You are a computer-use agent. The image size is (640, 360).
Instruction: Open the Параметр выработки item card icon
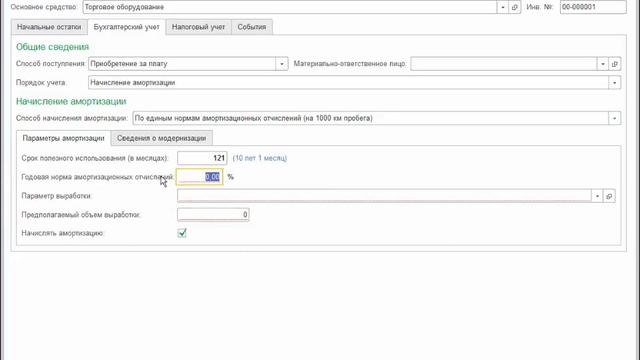coord(609,196)
